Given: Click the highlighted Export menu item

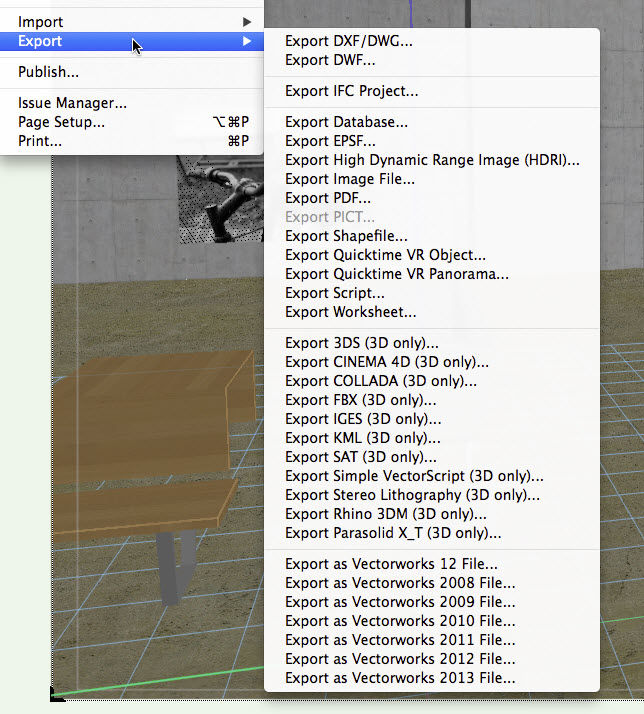Looking at the screenshot, I should coord(132,41).
